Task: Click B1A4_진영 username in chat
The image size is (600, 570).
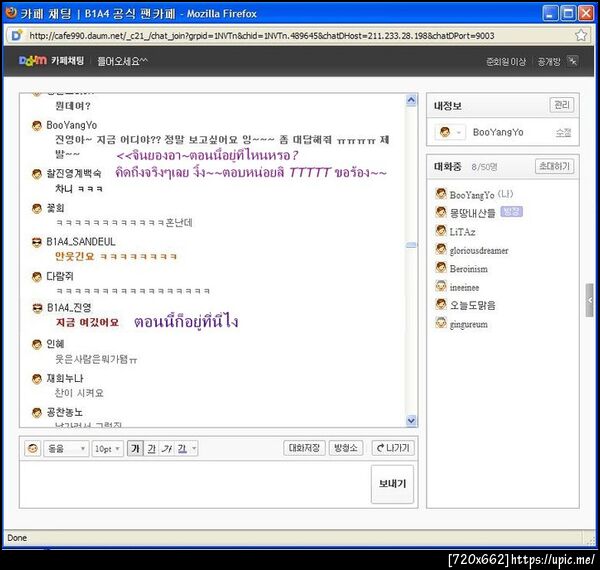Action: click(x=69, y=308)
